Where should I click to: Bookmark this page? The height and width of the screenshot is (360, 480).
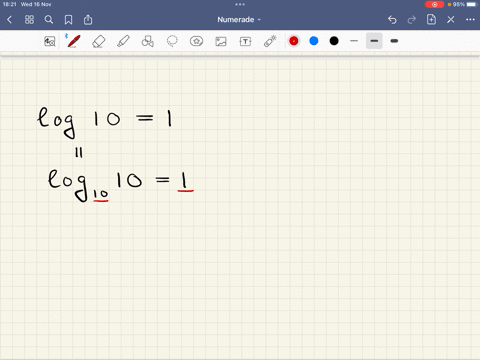point(68,20)
